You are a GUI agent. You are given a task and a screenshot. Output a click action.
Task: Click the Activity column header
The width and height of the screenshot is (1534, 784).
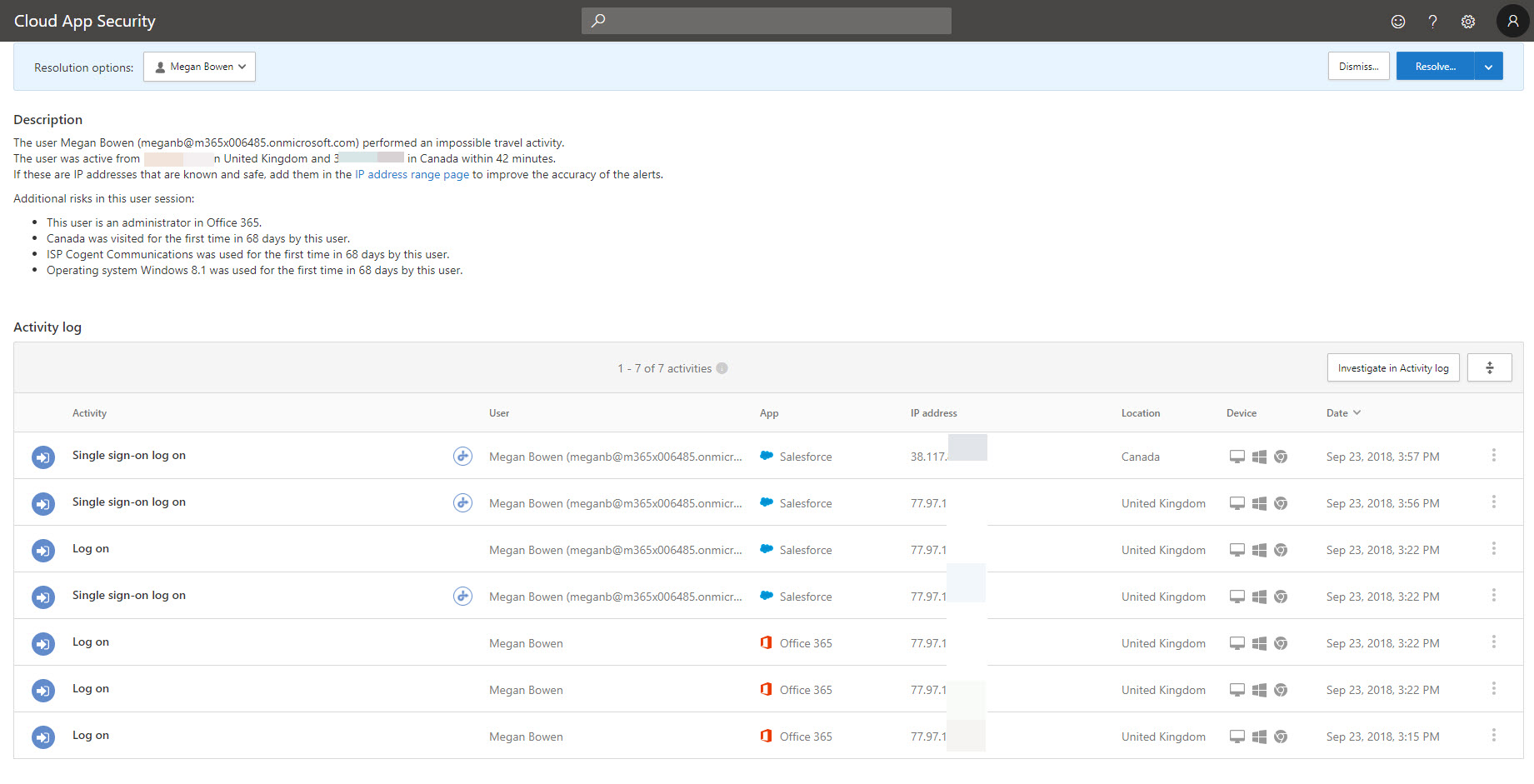point(89,413)
